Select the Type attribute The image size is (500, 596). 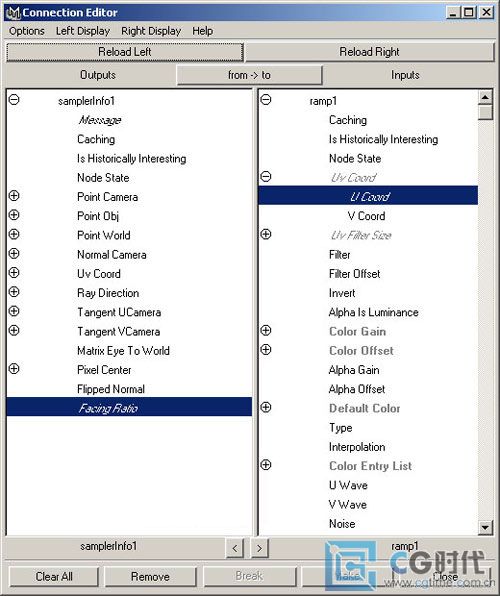(x=341, y=428)
